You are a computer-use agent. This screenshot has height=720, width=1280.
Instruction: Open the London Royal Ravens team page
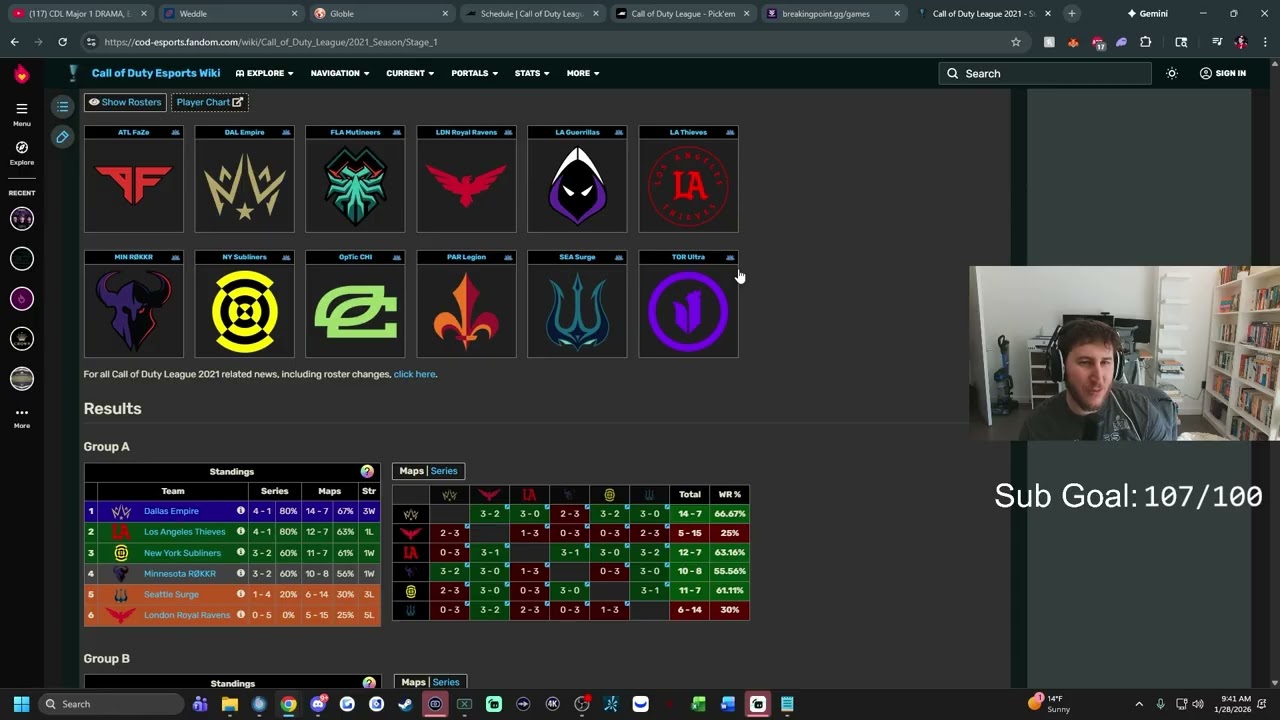(x=187, y=615)
